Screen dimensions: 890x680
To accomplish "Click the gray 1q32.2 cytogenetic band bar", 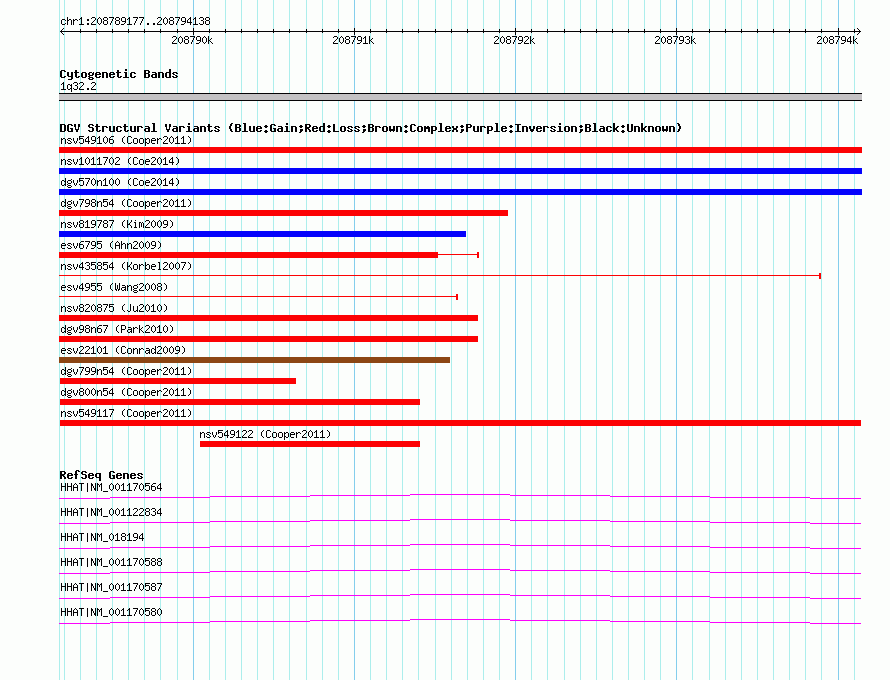I will 460,97.
